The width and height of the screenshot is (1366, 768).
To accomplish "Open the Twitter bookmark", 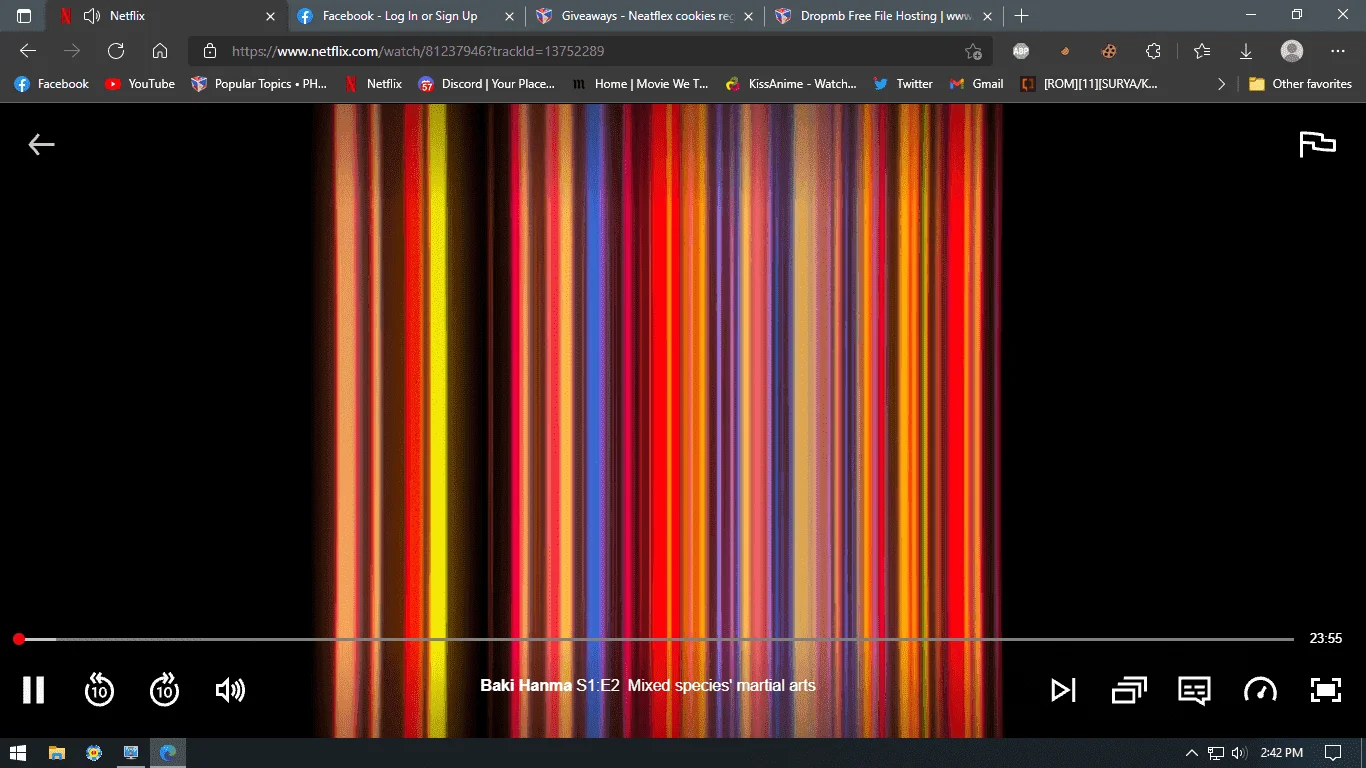I will [x=903, y=84].
